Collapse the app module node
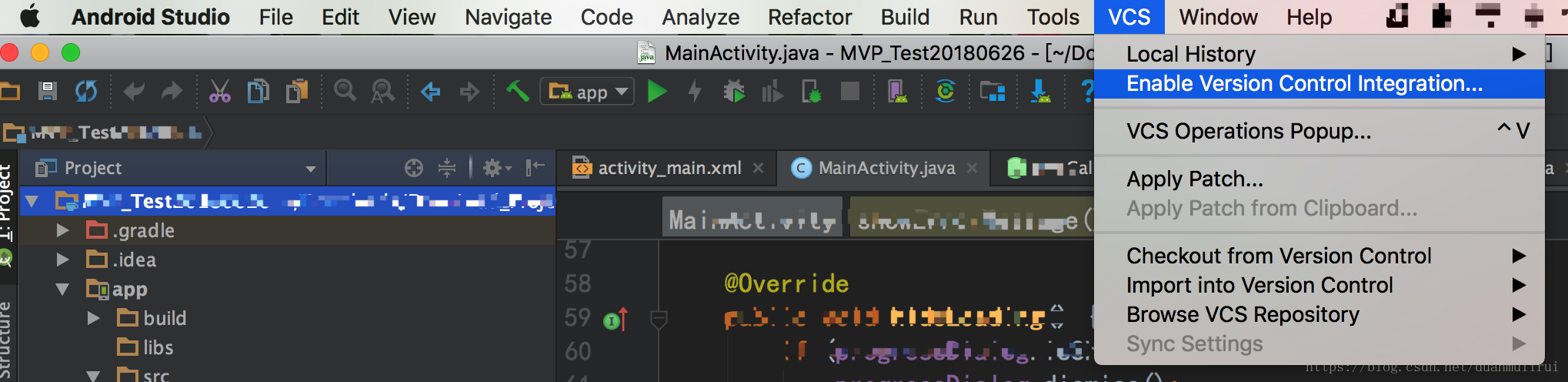The image size is (1568, 382). (x=62, y=290)
